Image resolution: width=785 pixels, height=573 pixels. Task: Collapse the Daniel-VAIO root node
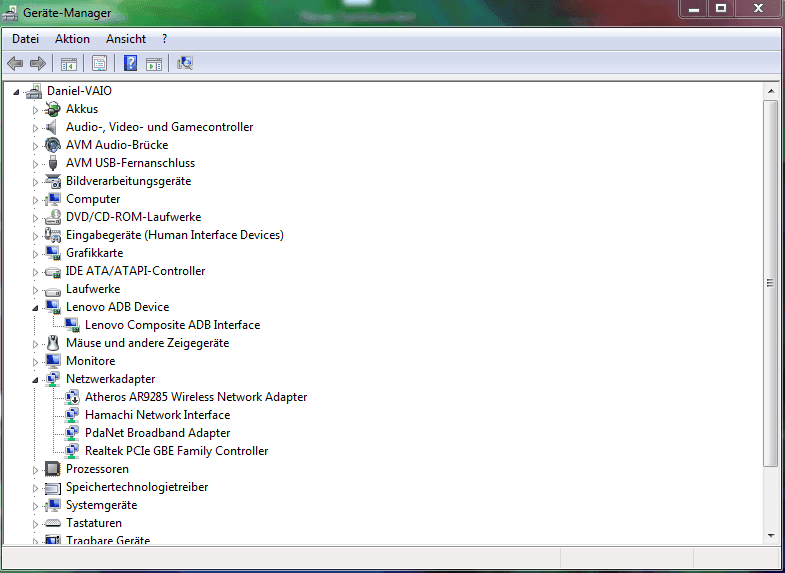(x=16, y=92)
